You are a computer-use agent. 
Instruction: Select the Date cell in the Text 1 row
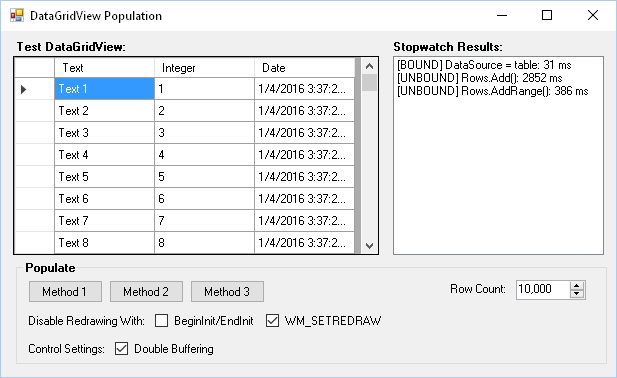[304, 89]
